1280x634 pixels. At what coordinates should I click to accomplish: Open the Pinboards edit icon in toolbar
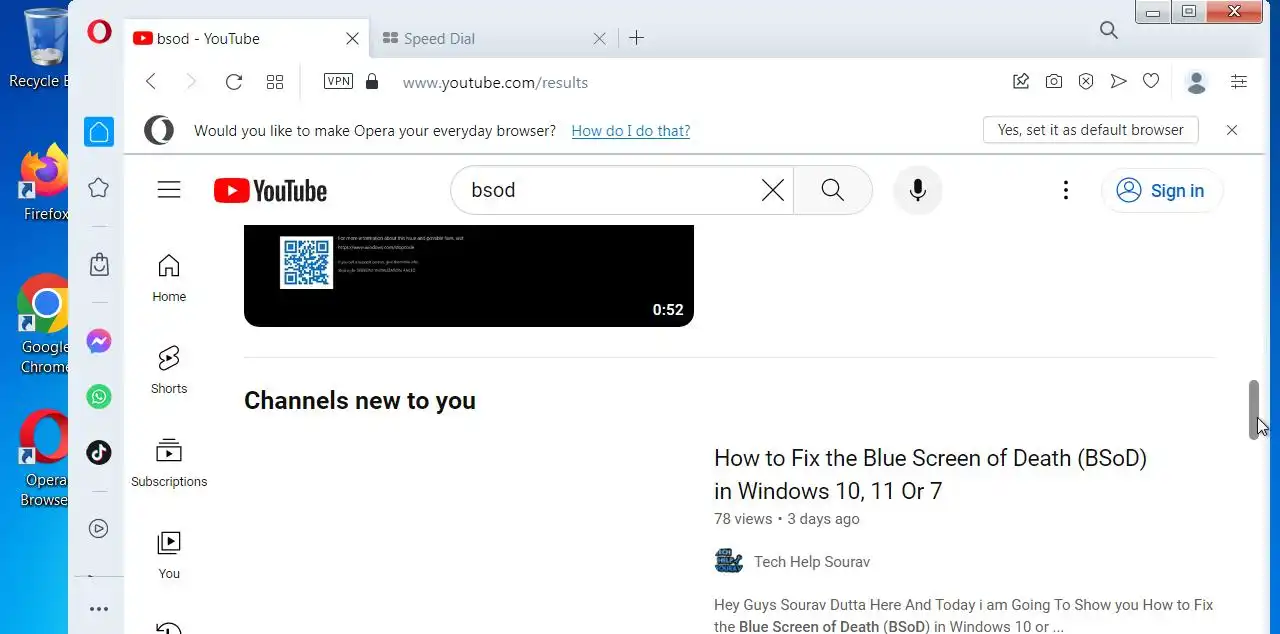tap(1021, 82)
